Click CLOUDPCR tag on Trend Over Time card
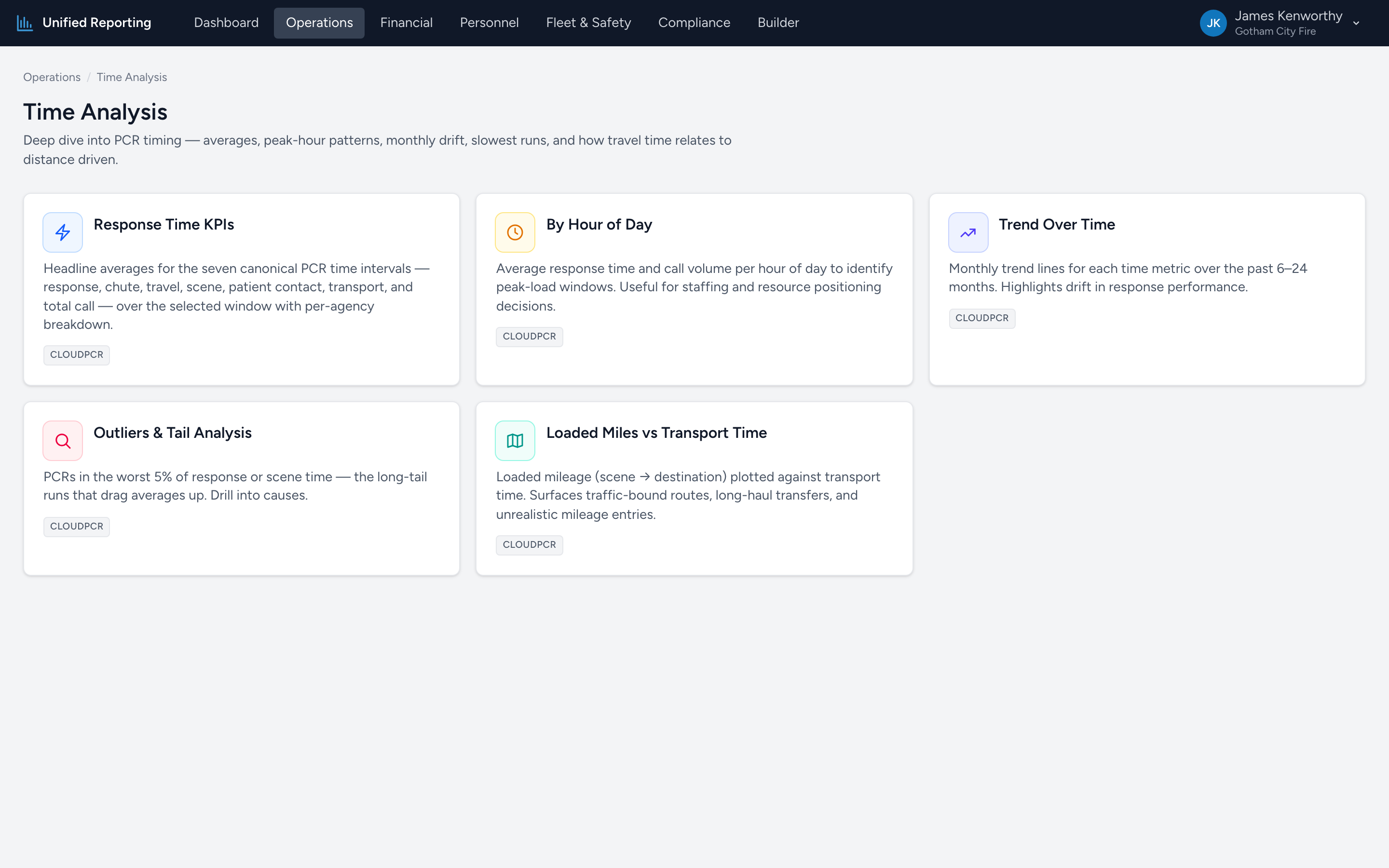 click(982, 318)
